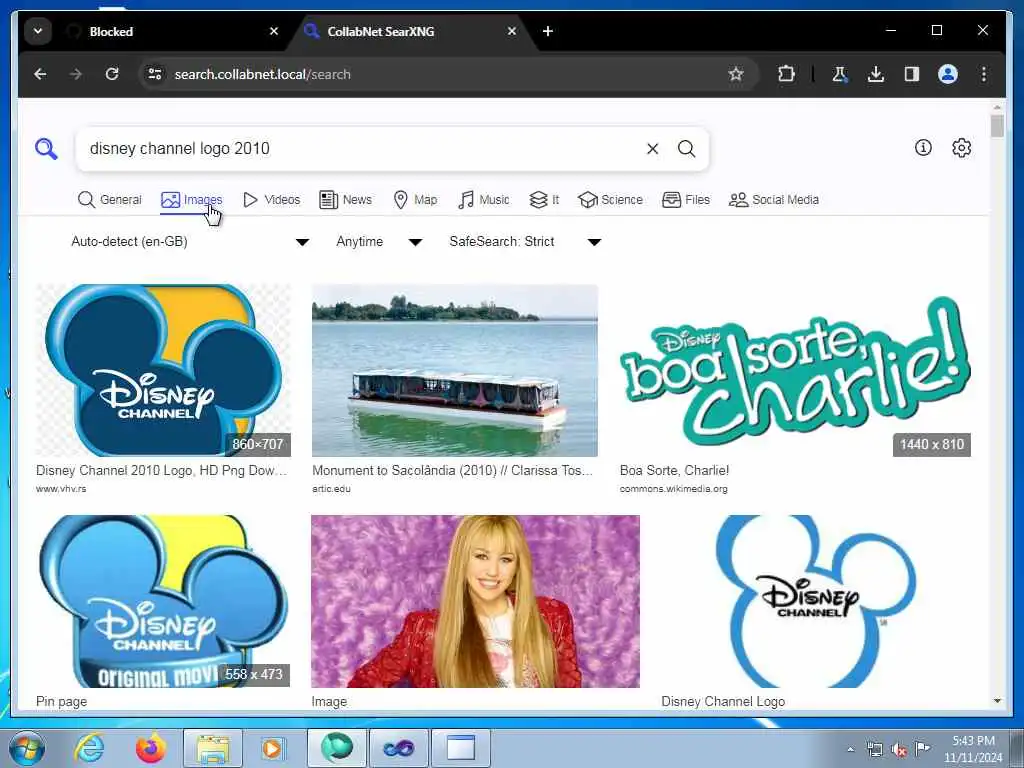Switch to the CollabNet SearXNG tab
The width and height of the screenshot is (1024, 768).
[411, 31]
